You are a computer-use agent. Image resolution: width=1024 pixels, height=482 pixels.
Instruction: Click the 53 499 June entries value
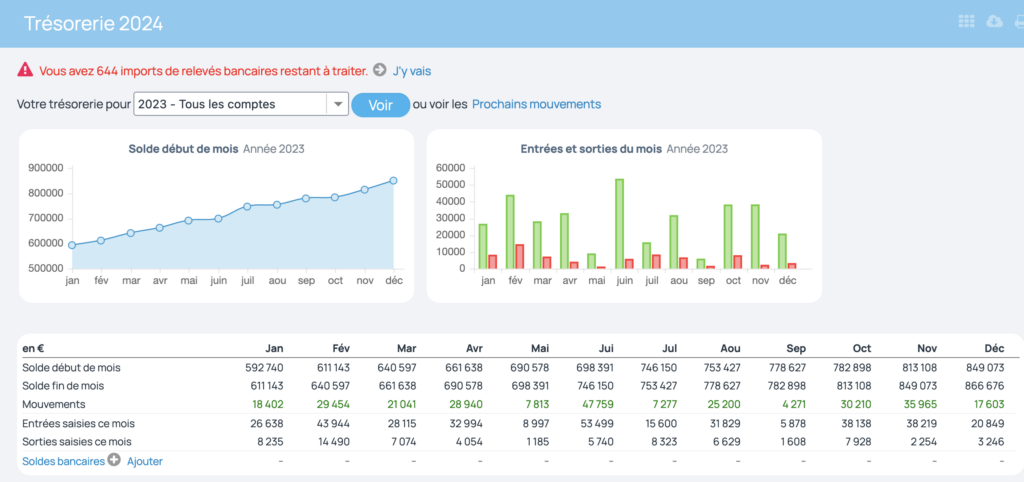596,423
